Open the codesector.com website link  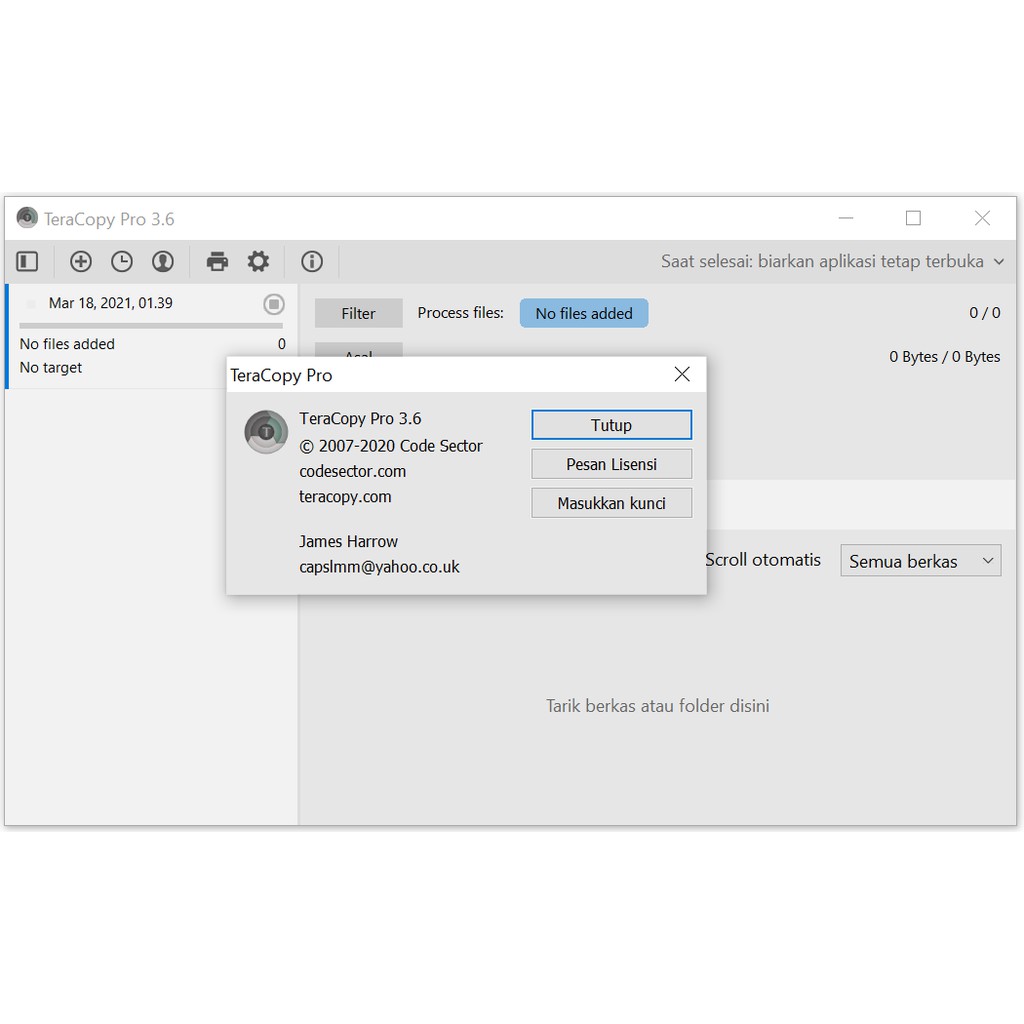click(352, 471)
